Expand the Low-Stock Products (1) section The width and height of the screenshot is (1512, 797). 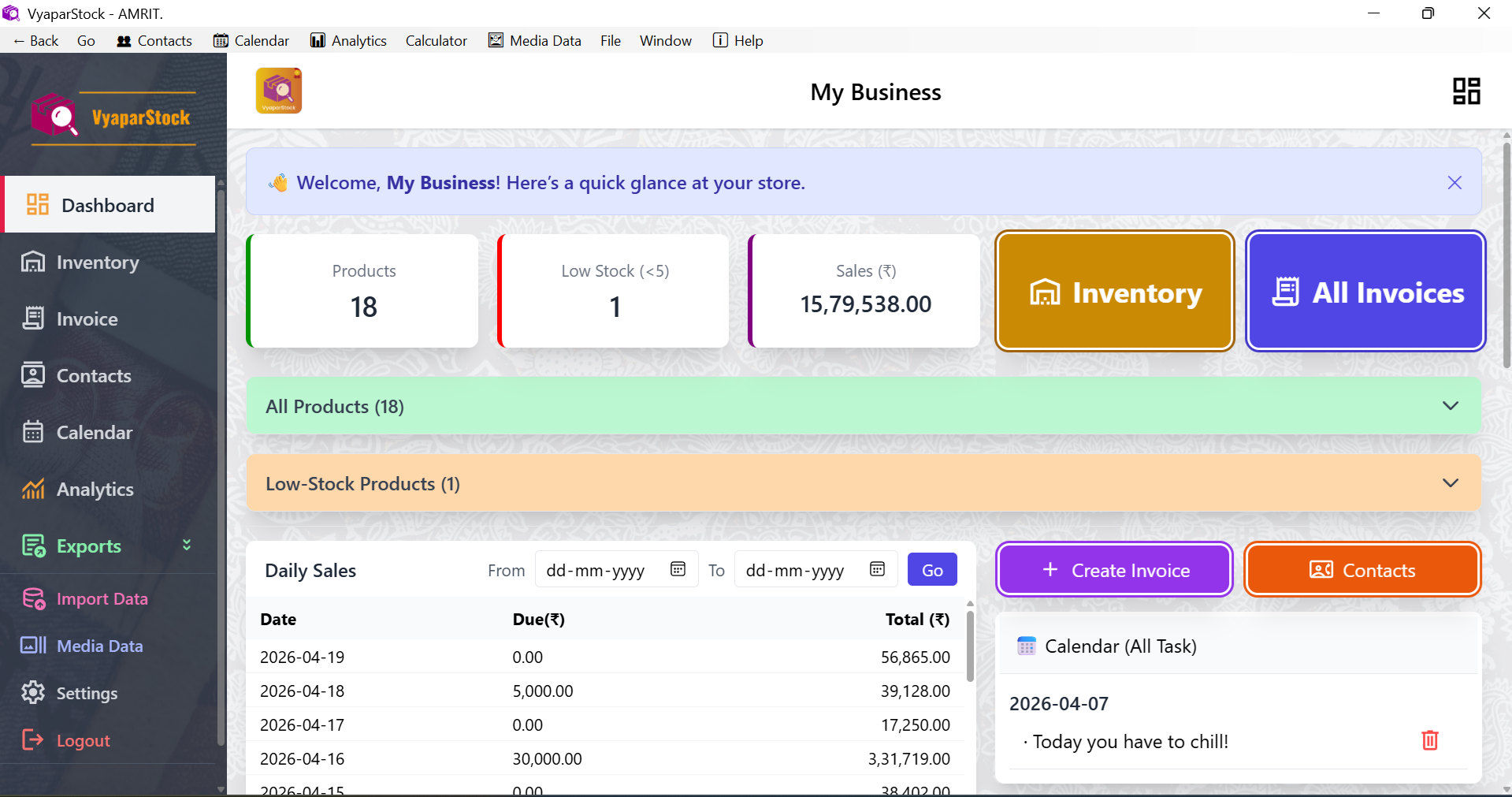1450,483
